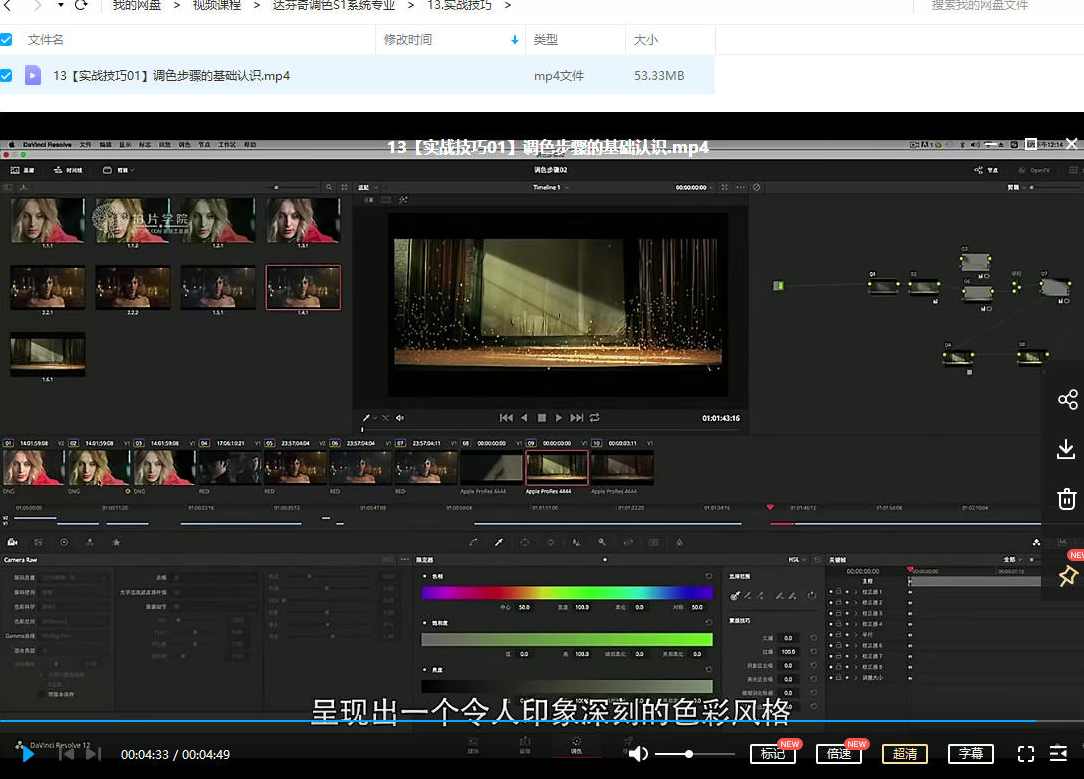This screenshot has width=1084, height=779.
Task: Click the 超清 quality button
Action: [x=906, y=753]
